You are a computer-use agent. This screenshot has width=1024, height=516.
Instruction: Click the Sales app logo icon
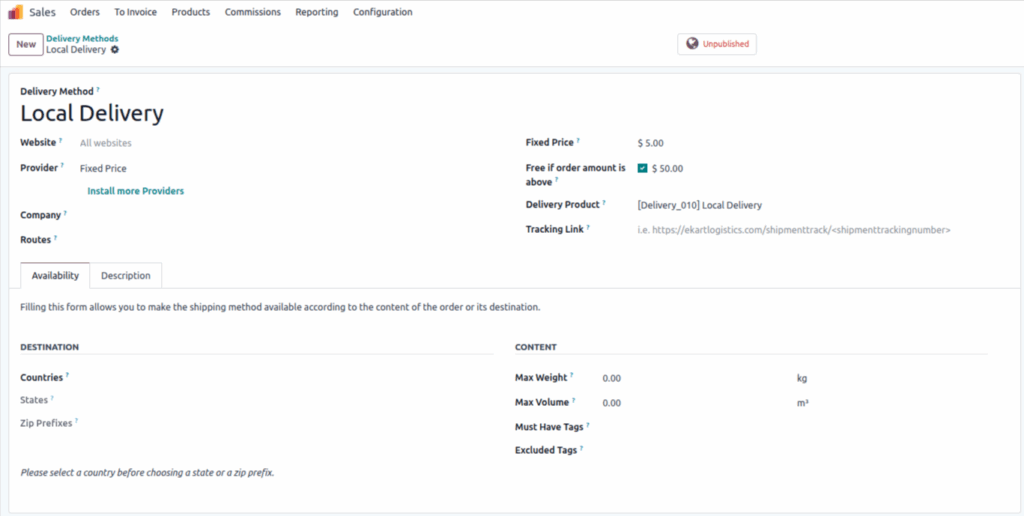coord(15,12)
